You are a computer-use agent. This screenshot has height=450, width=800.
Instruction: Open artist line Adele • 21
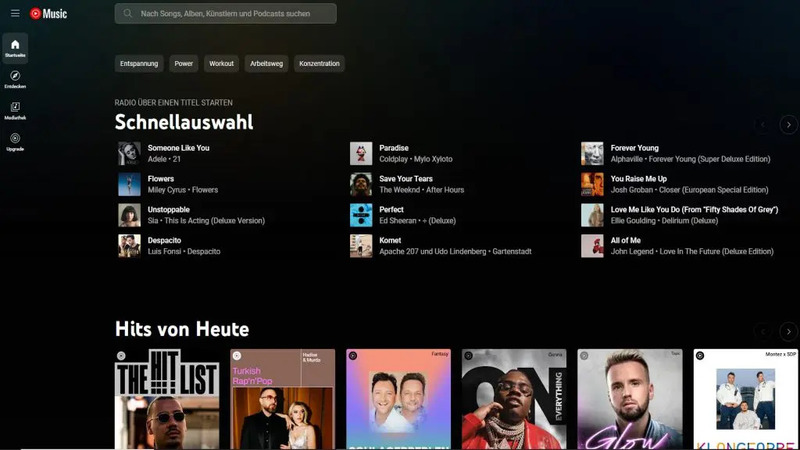click(x=164, y=159)
